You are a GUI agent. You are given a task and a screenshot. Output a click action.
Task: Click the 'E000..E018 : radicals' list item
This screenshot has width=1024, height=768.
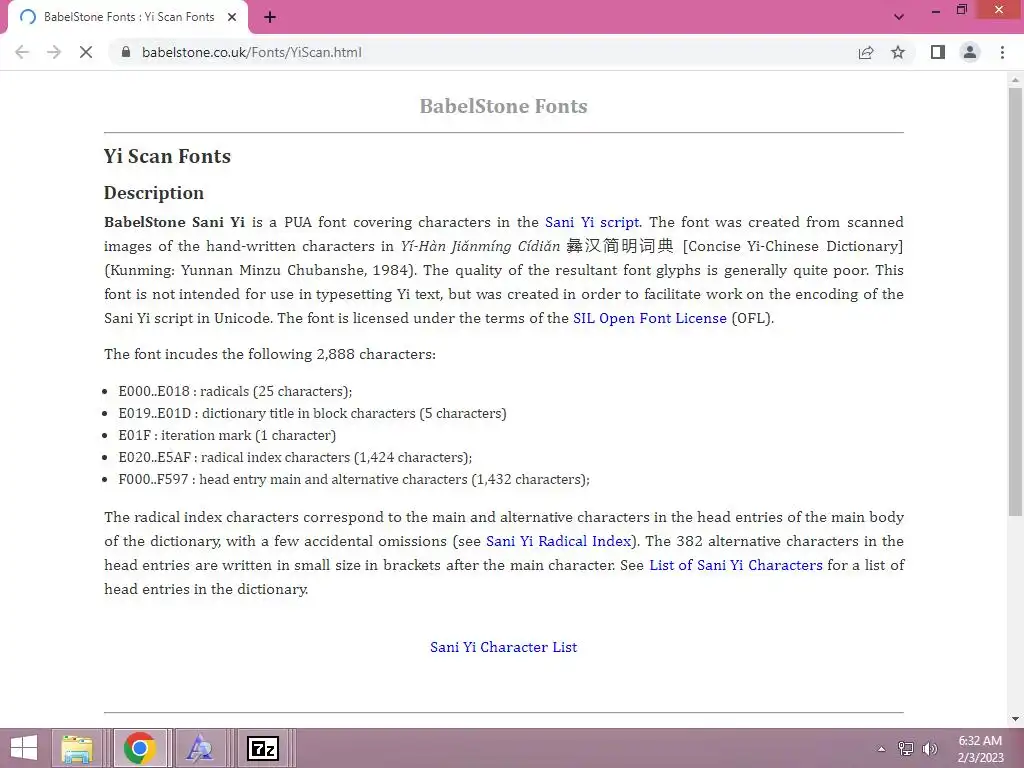(x=235, y=391)
